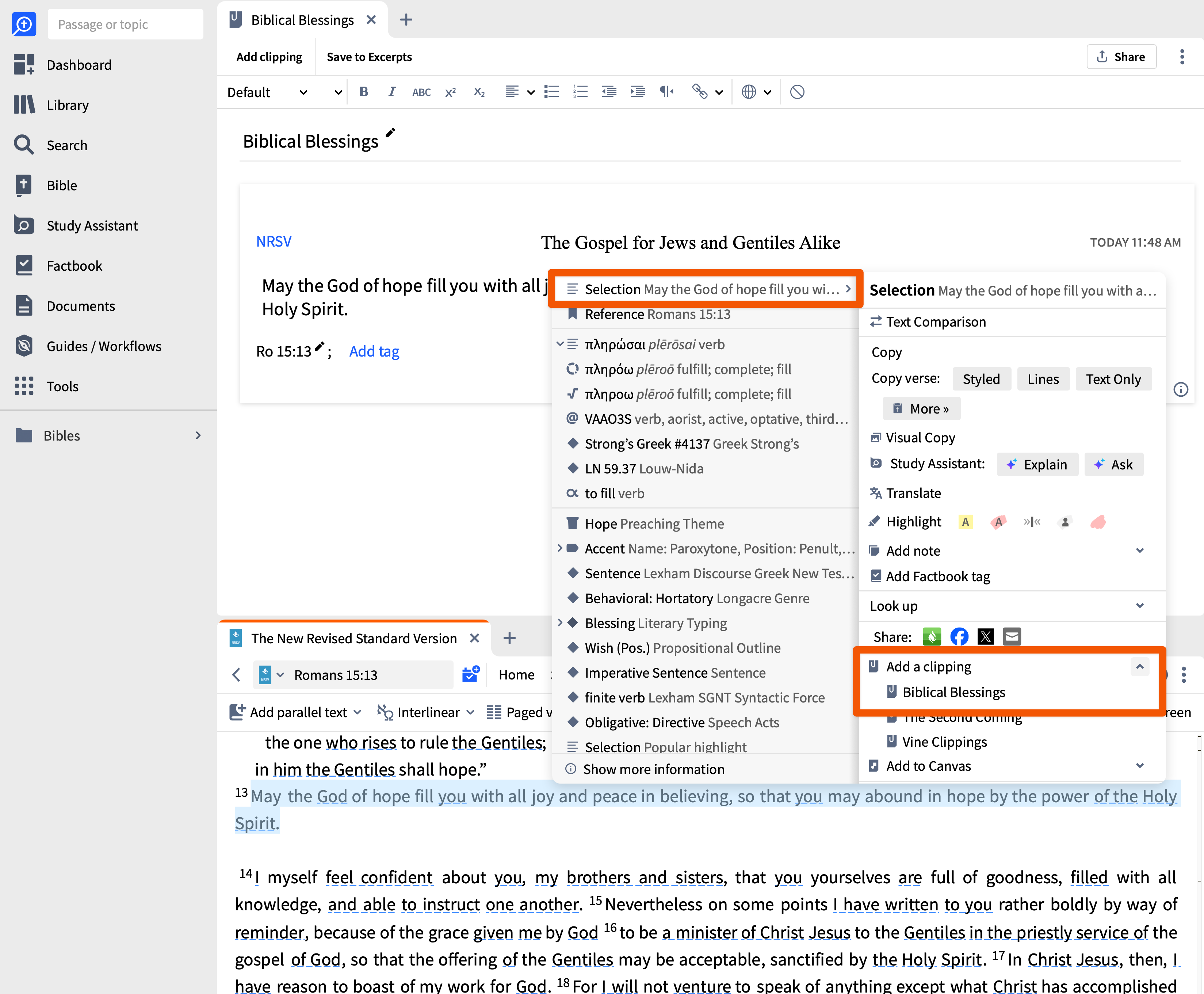The width and height of the screenshot is (1204, 994).
Task: Choose Reference Romans 15:13 menu entry
Action: pyautogui.click(x=706, y=314)
